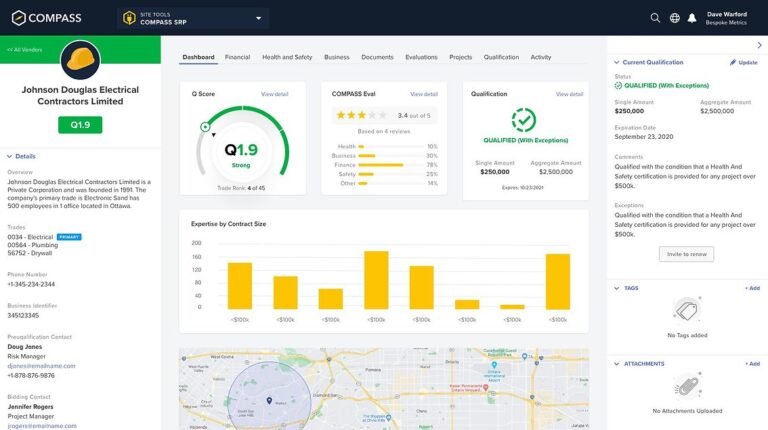Go back to All Vendors
Viewport: 768px width, 430px height.
(x=24, y=50)
